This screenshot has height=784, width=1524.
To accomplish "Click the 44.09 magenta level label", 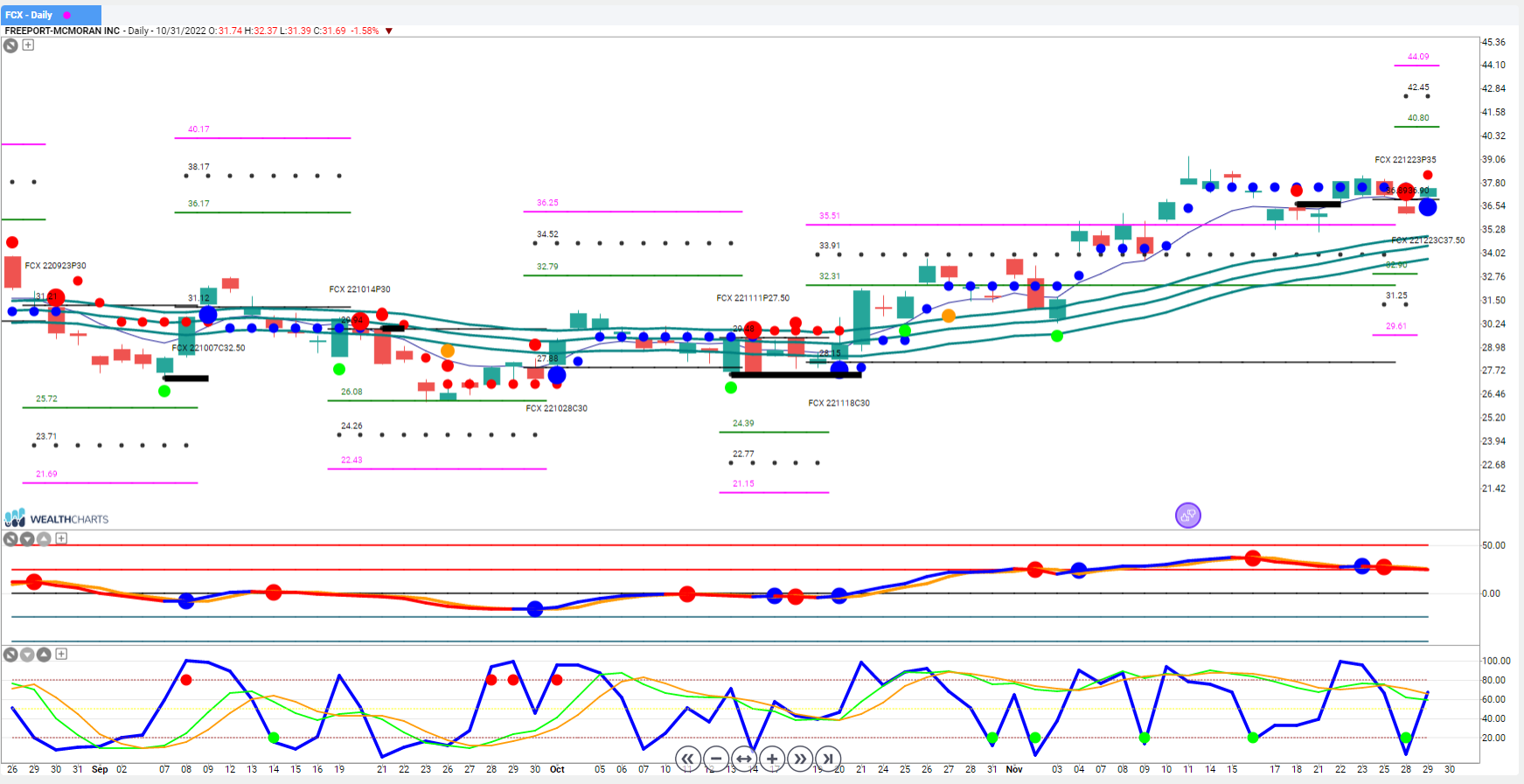I will [1418, 57].
